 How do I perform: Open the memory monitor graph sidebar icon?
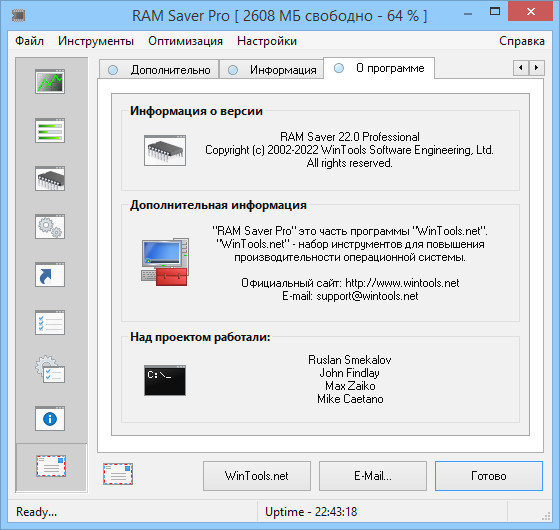(x=50, y=82)
